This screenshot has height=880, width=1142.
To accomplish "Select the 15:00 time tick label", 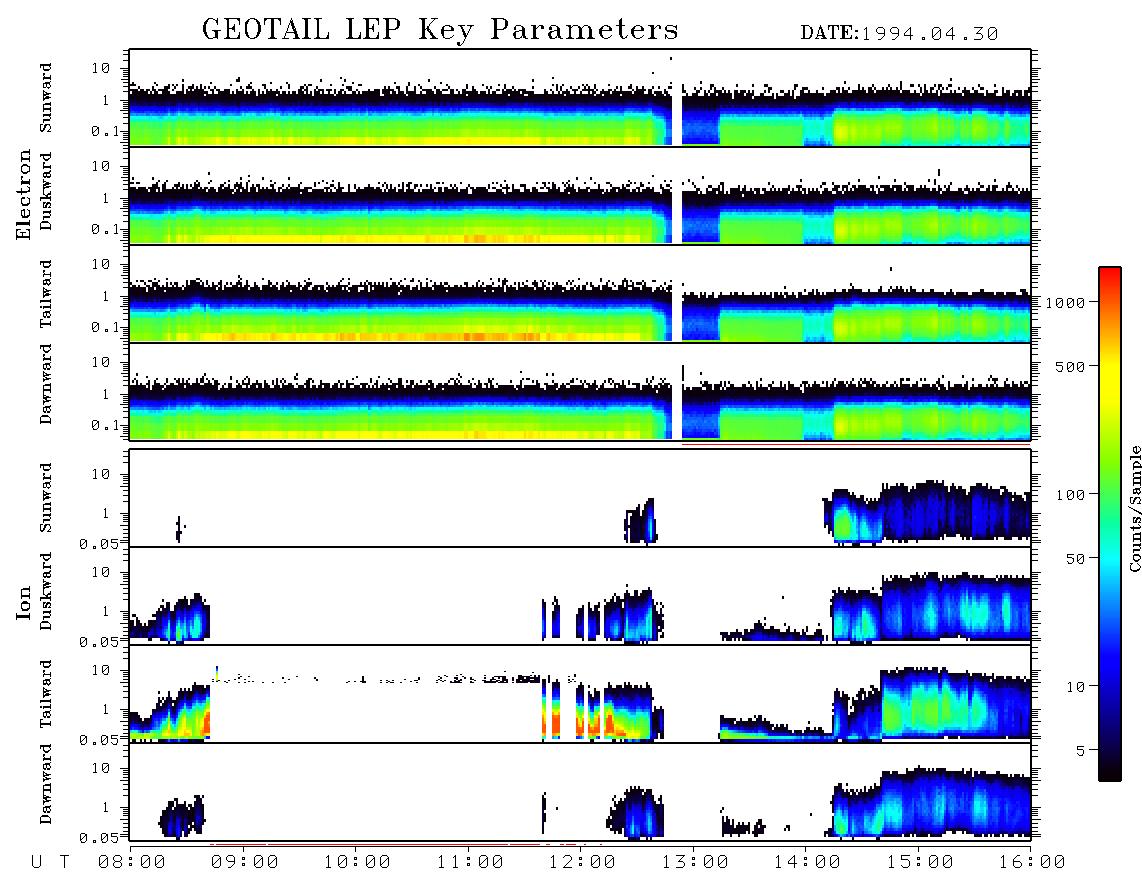I will click(x=920, y=862).
